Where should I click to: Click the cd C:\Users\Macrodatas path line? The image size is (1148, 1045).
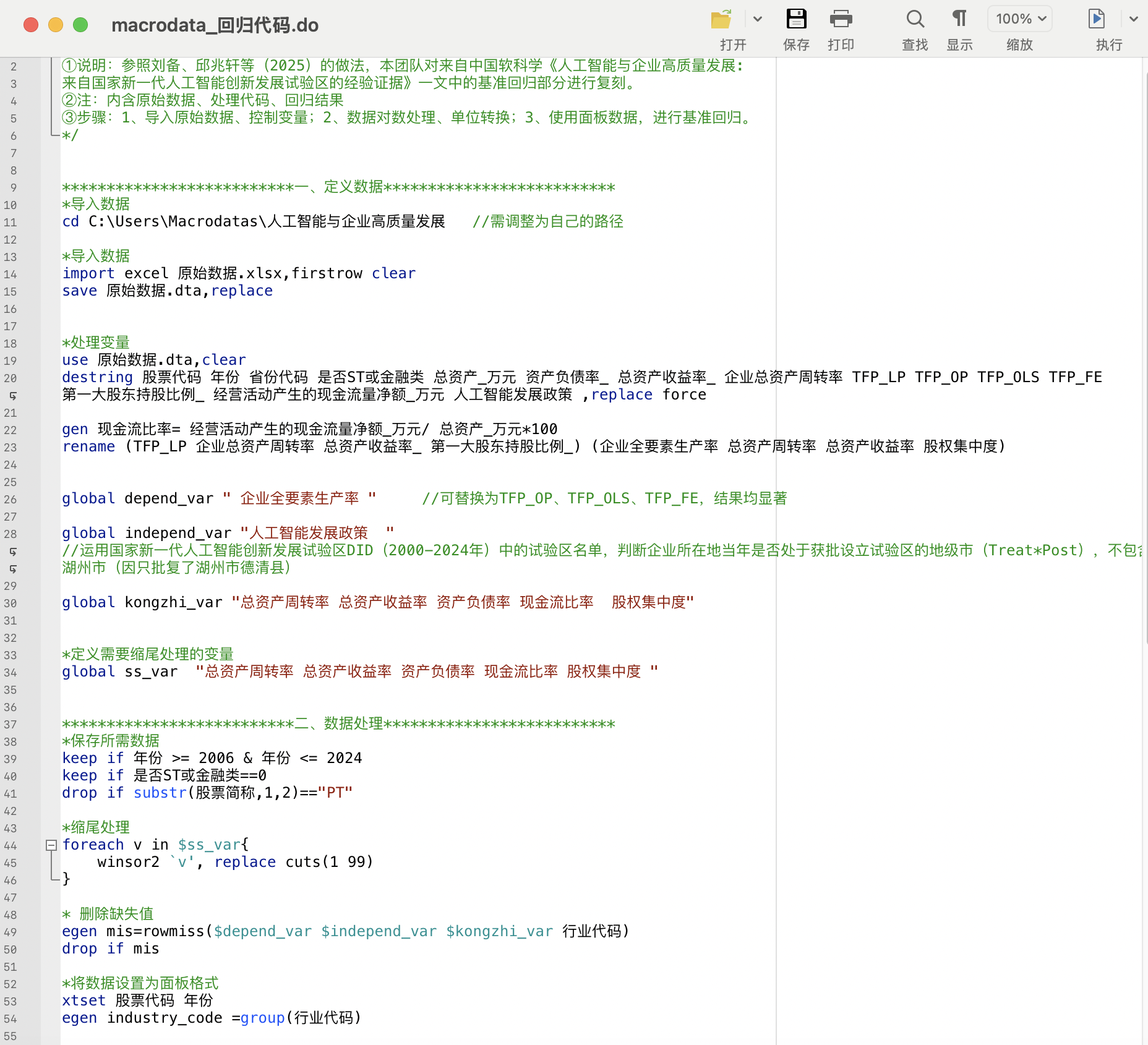pyautogui.click(x=254, y=222)
